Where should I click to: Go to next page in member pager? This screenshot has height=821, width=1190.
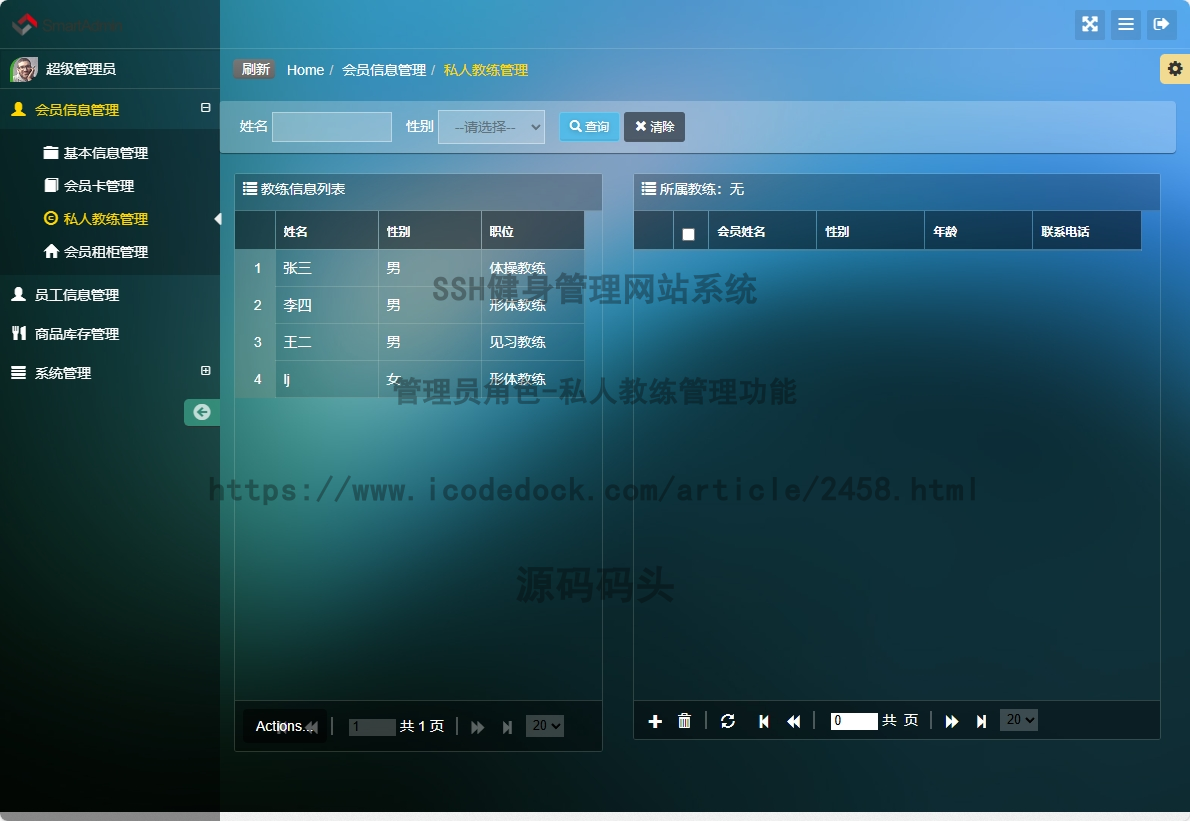point(952,721)
